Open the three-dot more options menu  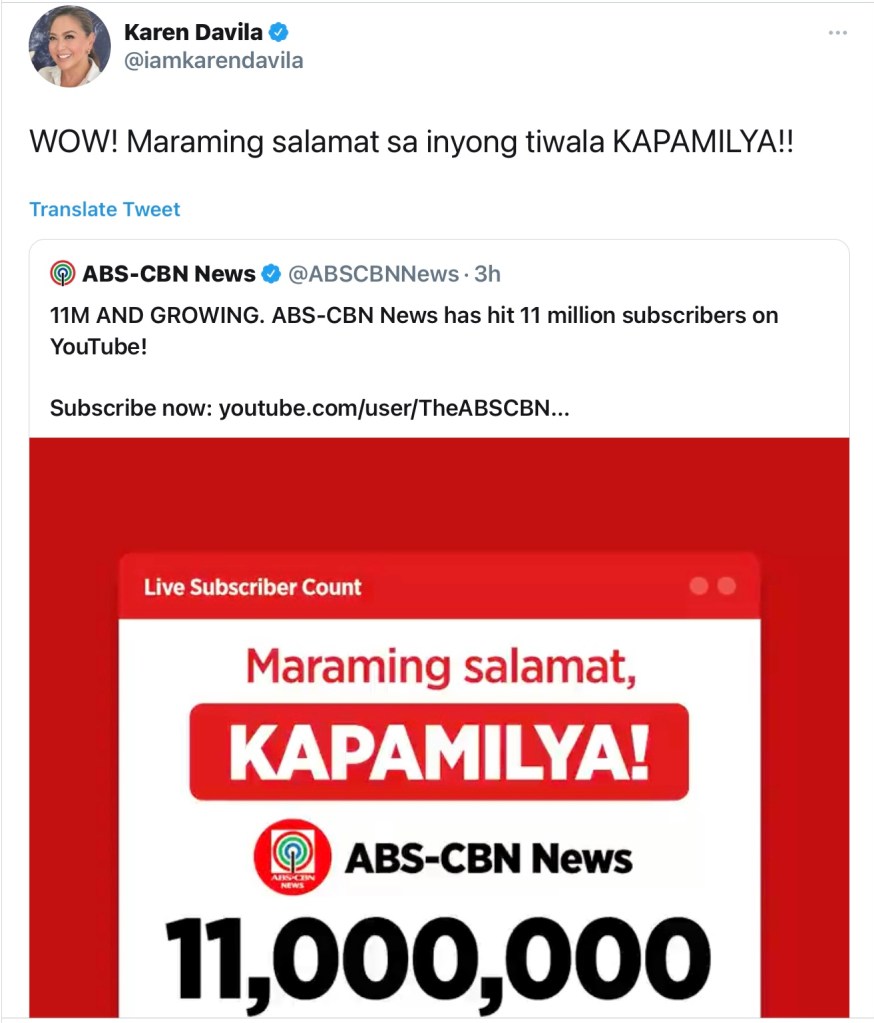point(837,33)
